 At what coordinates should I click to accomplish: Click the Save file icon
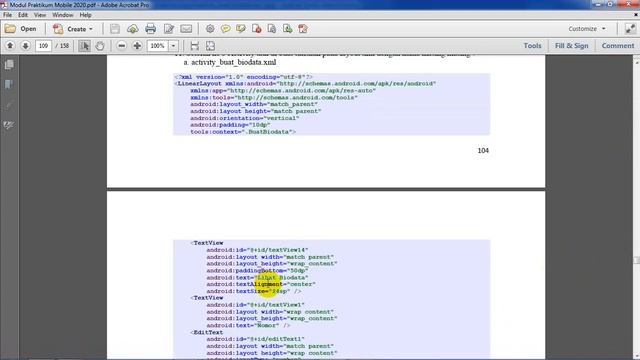[x=115, y=29]
